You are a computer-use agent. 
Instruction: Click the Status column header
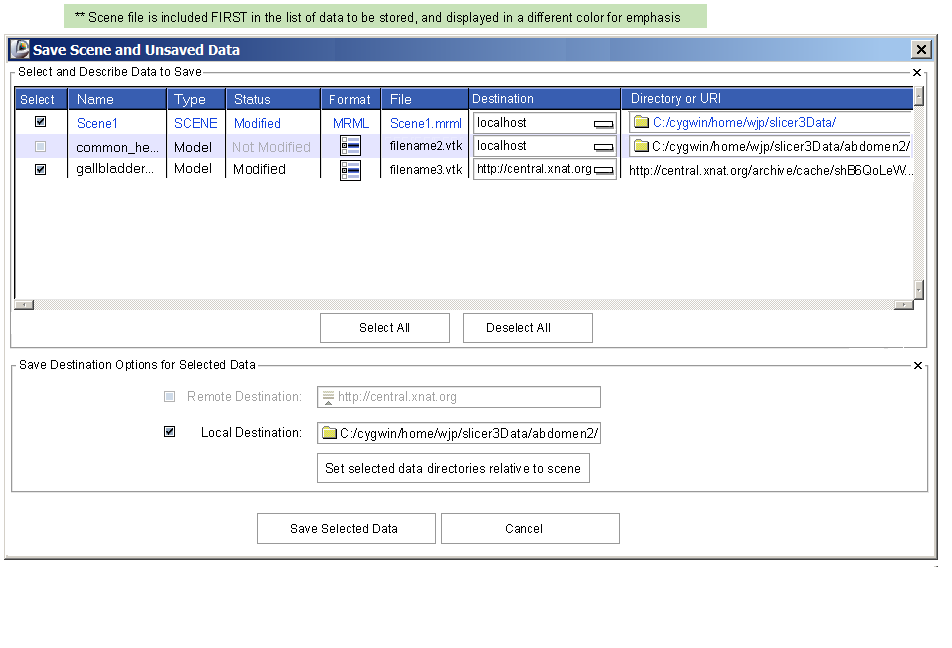pyautogui.click(x=273, y=99)
